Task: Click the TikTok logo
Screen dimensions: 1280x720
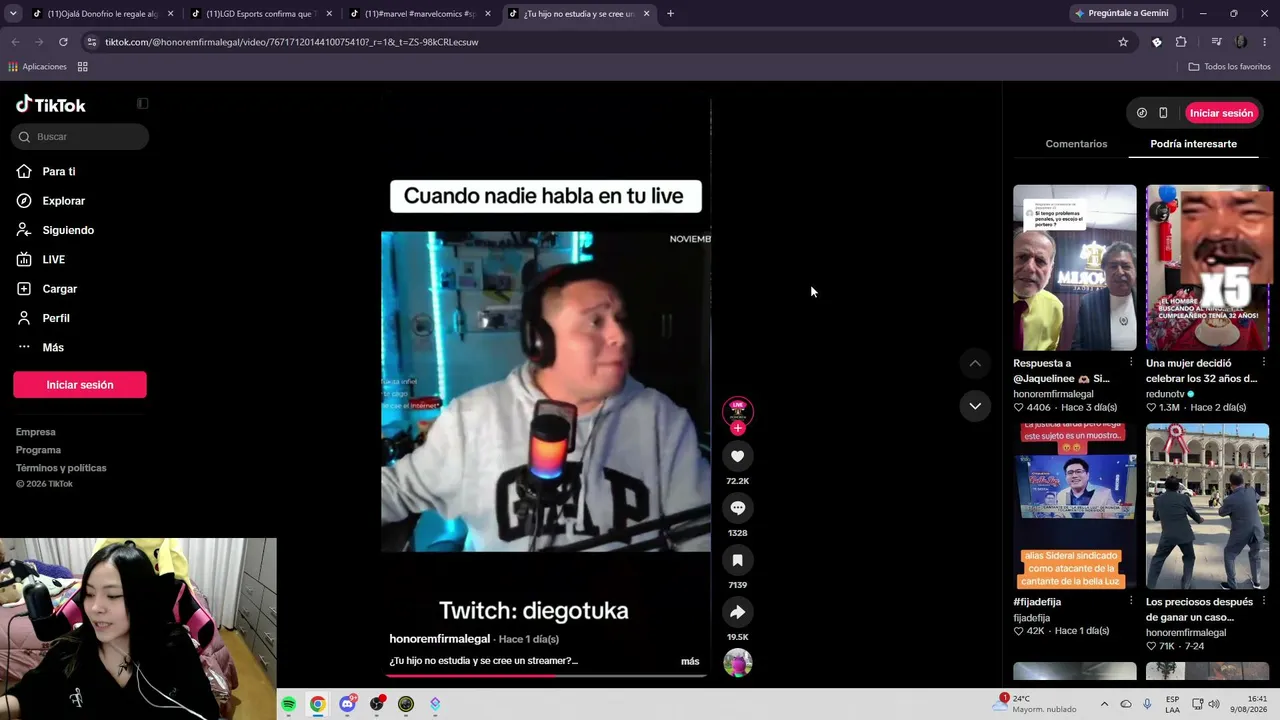Action: (x=51, y=105)
